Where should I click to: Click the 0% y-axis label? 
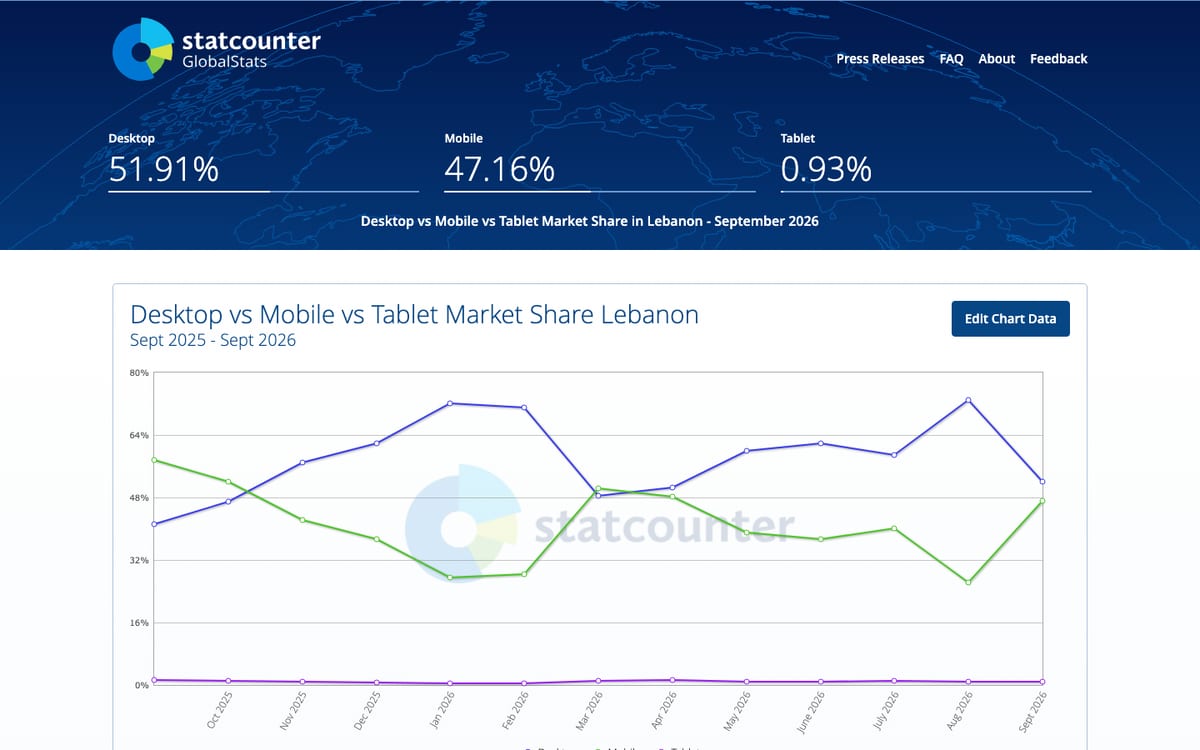tap(141, 685)
